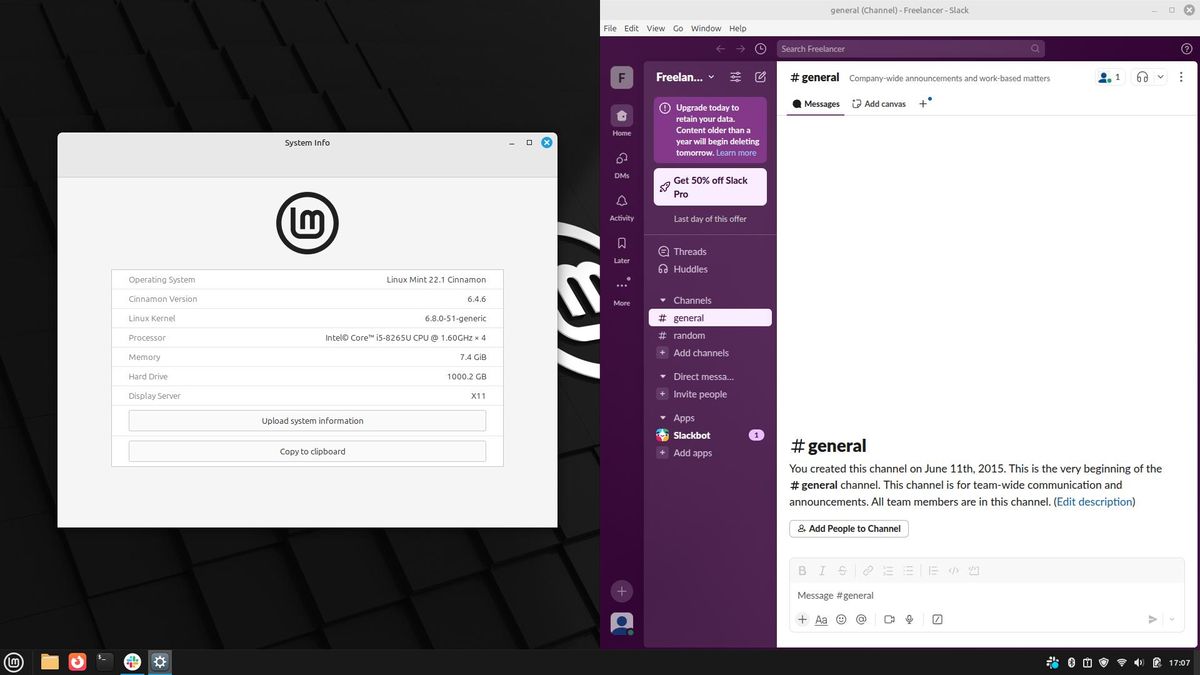Click the plus attach button in composer
Viewport: 1200px width, 675px height.
pos(802,619)
